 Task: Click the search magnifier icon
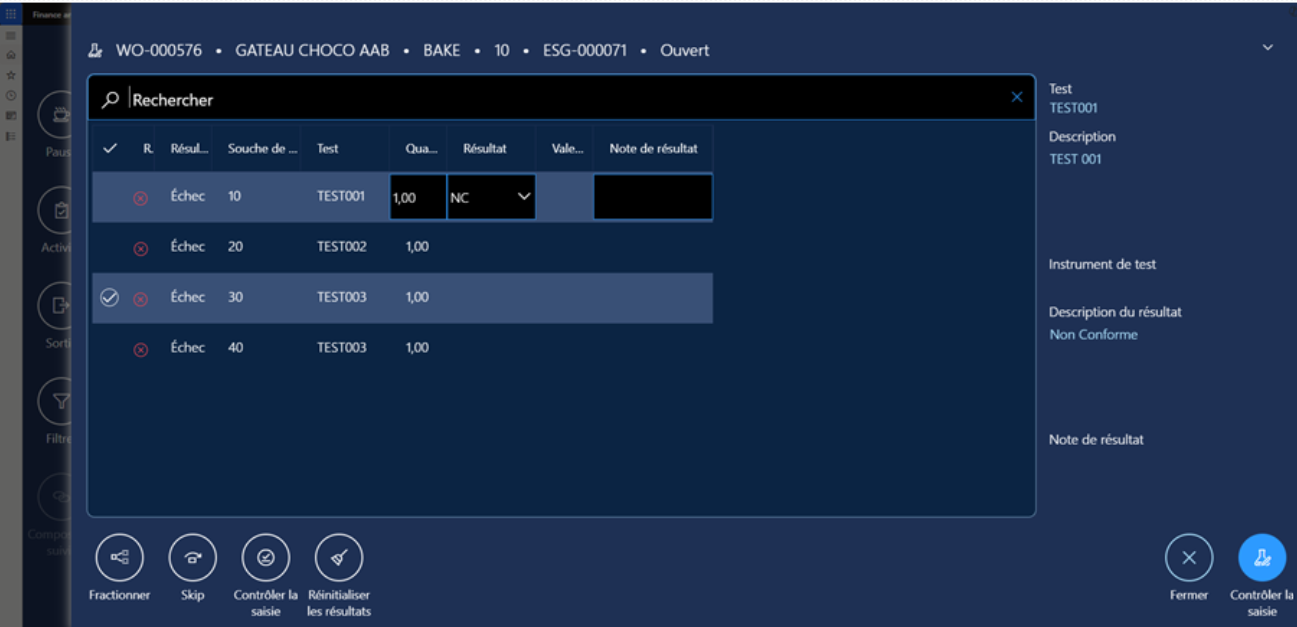tap(111, 99)
